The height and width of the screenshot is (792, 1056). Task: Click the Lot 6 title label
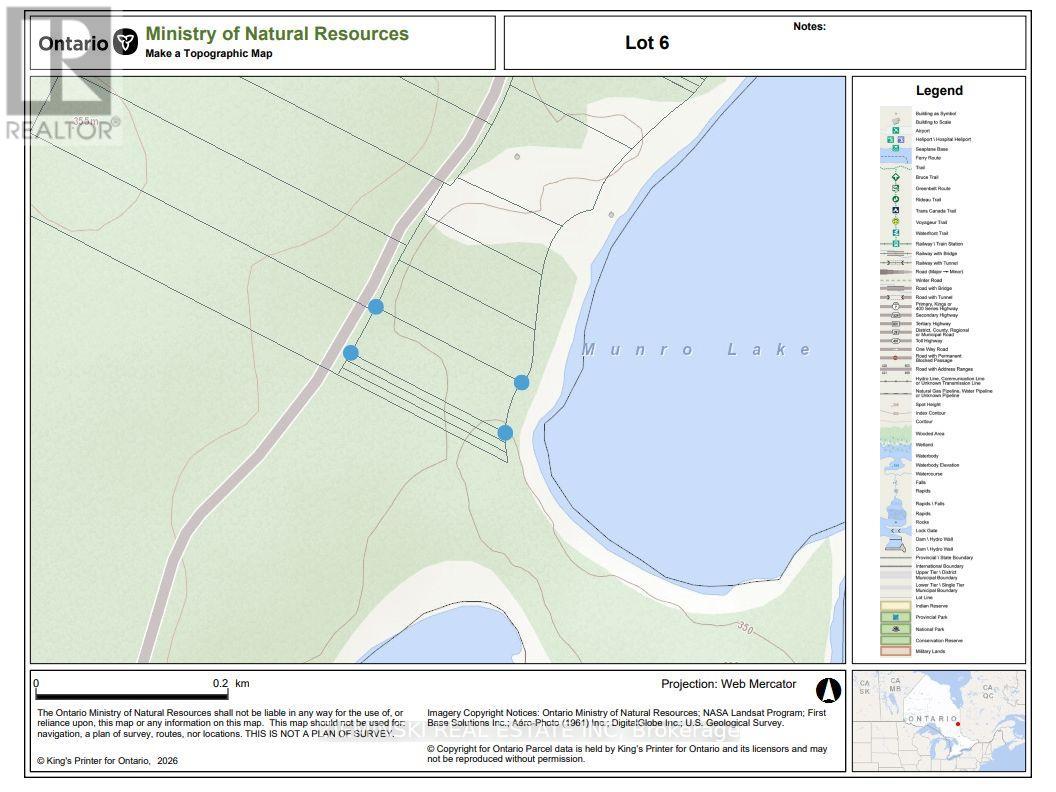(x=646, y=43)
